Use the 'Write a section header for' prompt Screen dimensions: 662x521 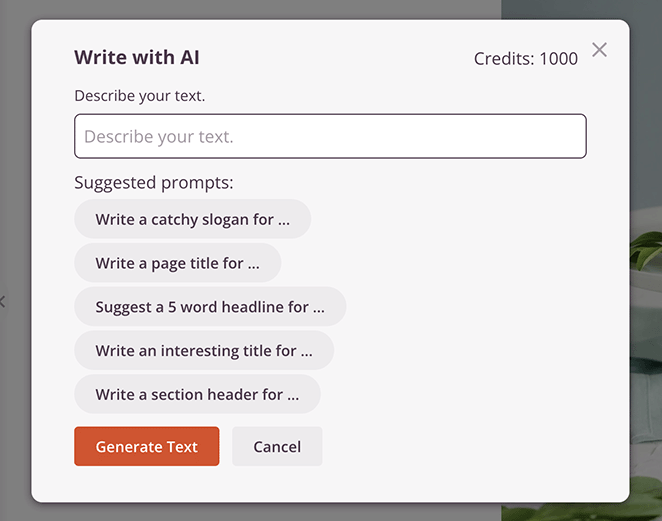[197, 394]
